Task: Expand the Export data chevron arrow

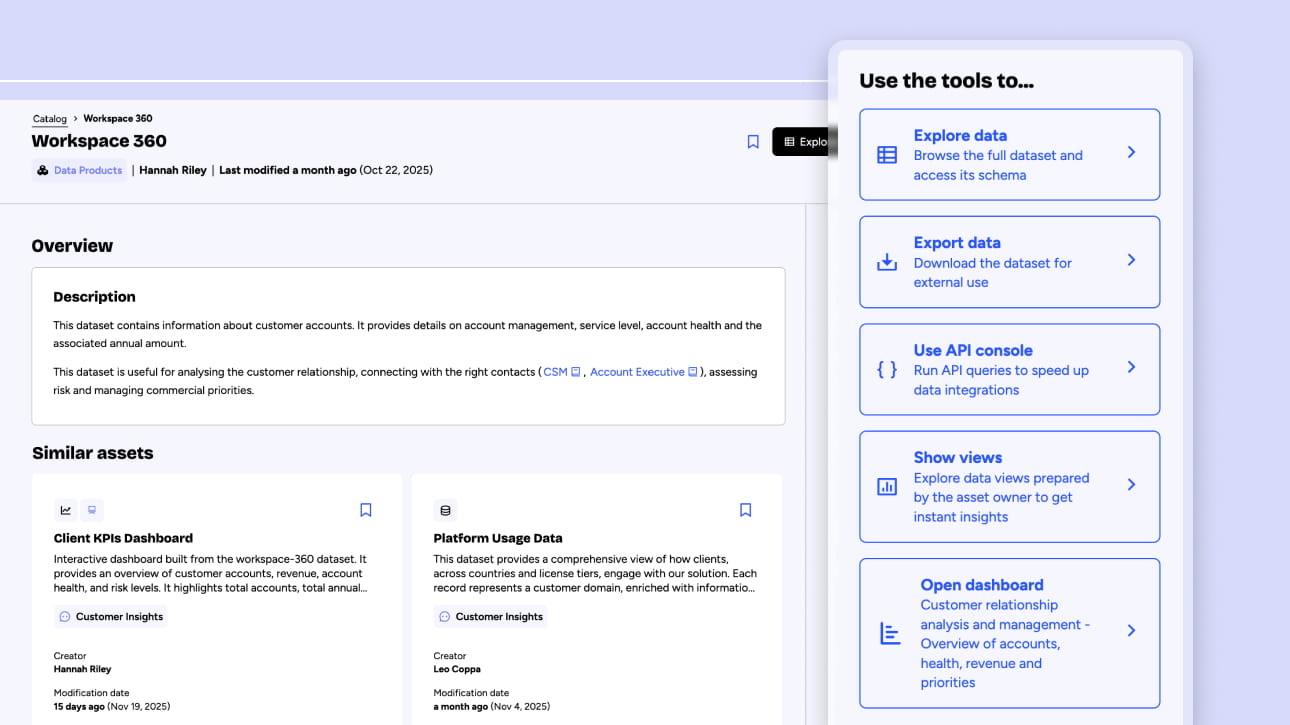Action: (x=1131, y=260)
